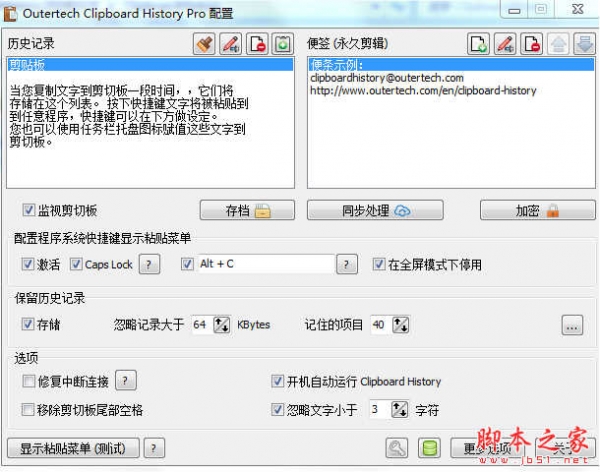
Task: Toggle the 存储 checkbox
Action: [28, 324]
